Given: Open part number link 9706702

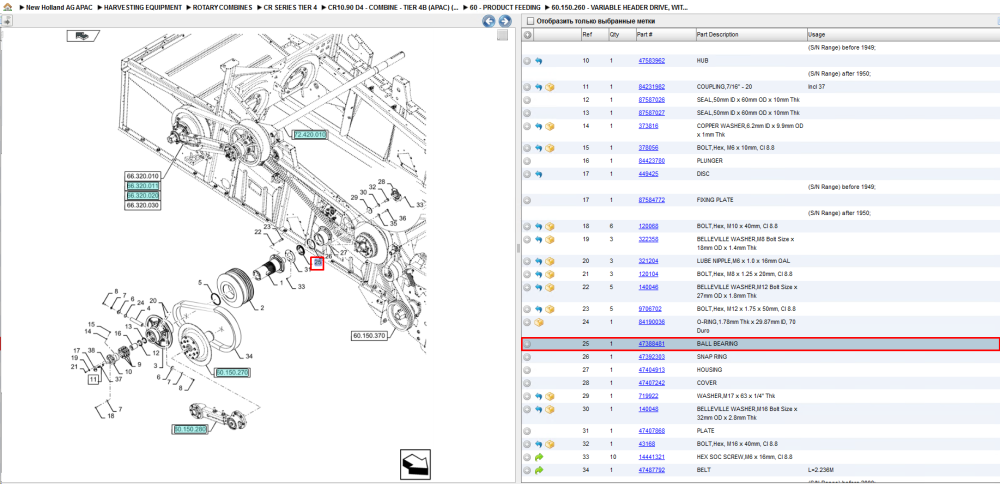Looking at the screenshot, I should [x=650, y=309].
